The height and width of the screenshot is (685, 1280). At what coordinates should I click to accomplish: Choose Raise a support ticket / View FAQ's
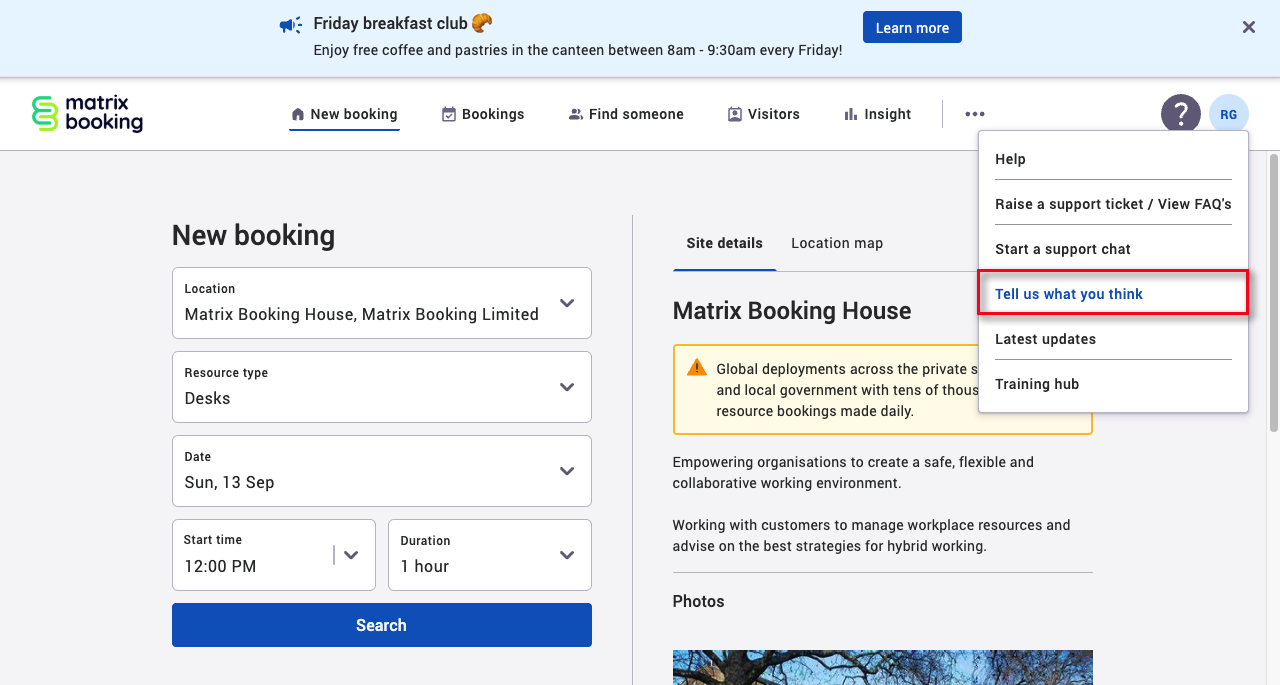point(1113,204)
